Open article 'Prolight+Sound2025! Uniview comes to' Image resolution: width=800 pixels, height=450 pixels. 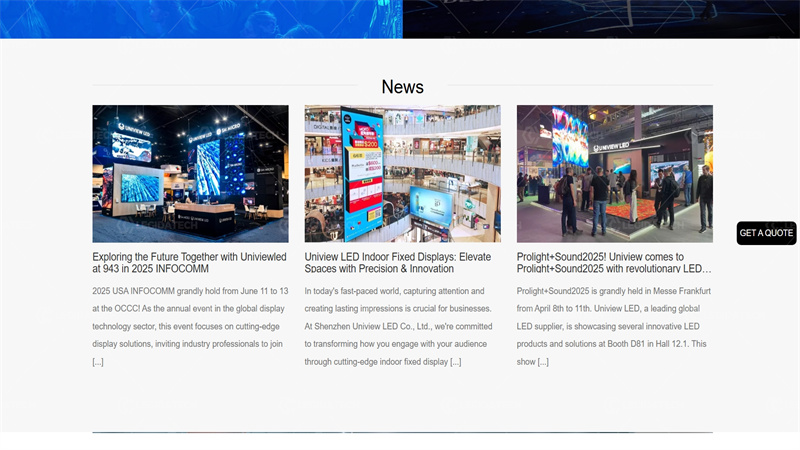614,263
